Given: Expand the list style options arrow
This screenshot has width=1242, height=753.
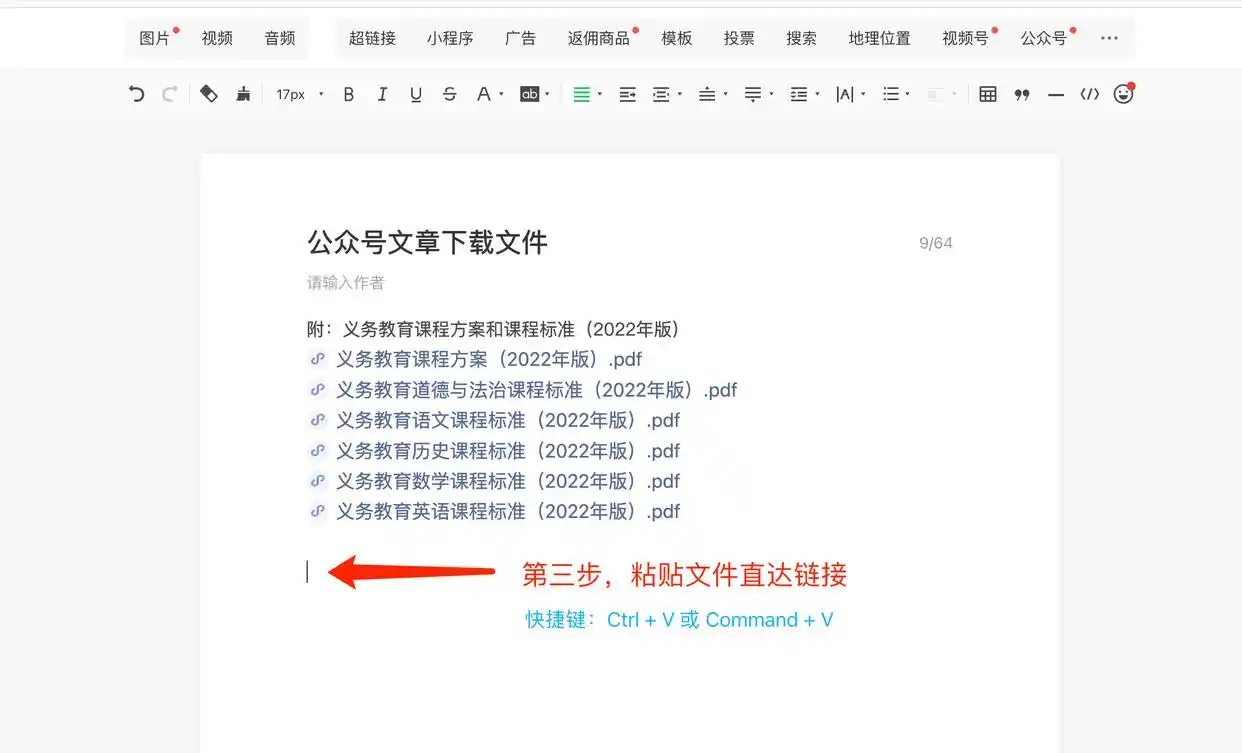Looking at the screenshot, I should [908, 95].
